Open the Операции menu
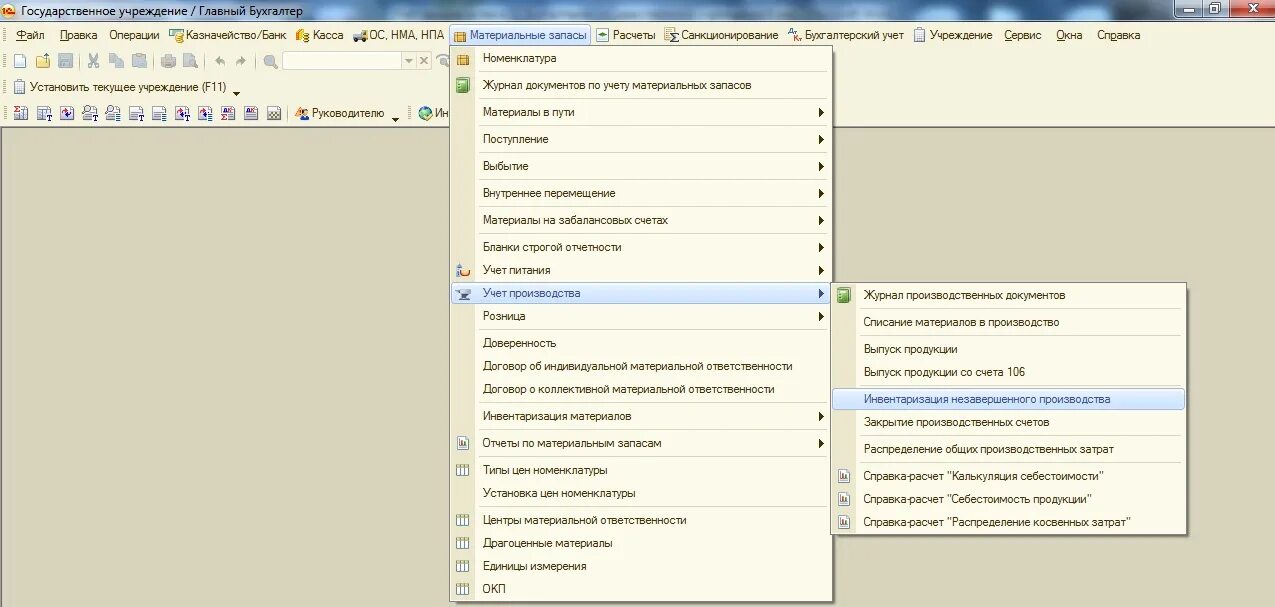 tap(134, 35)
